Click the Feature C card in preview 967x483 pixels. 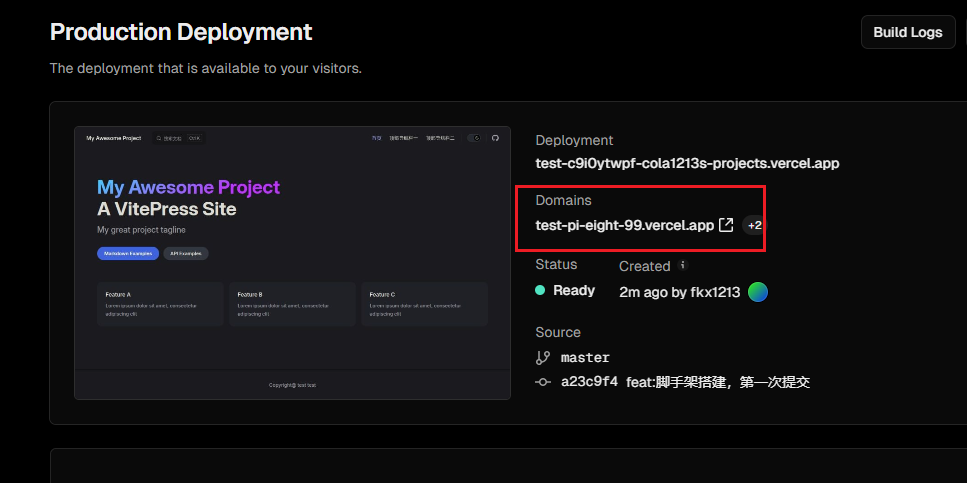pos(424,304)
